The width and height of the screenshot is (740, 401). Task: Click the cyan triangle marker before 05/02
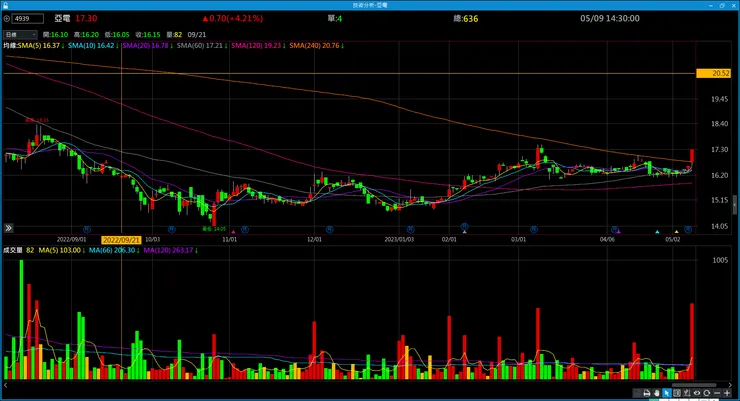coord(657,232)
